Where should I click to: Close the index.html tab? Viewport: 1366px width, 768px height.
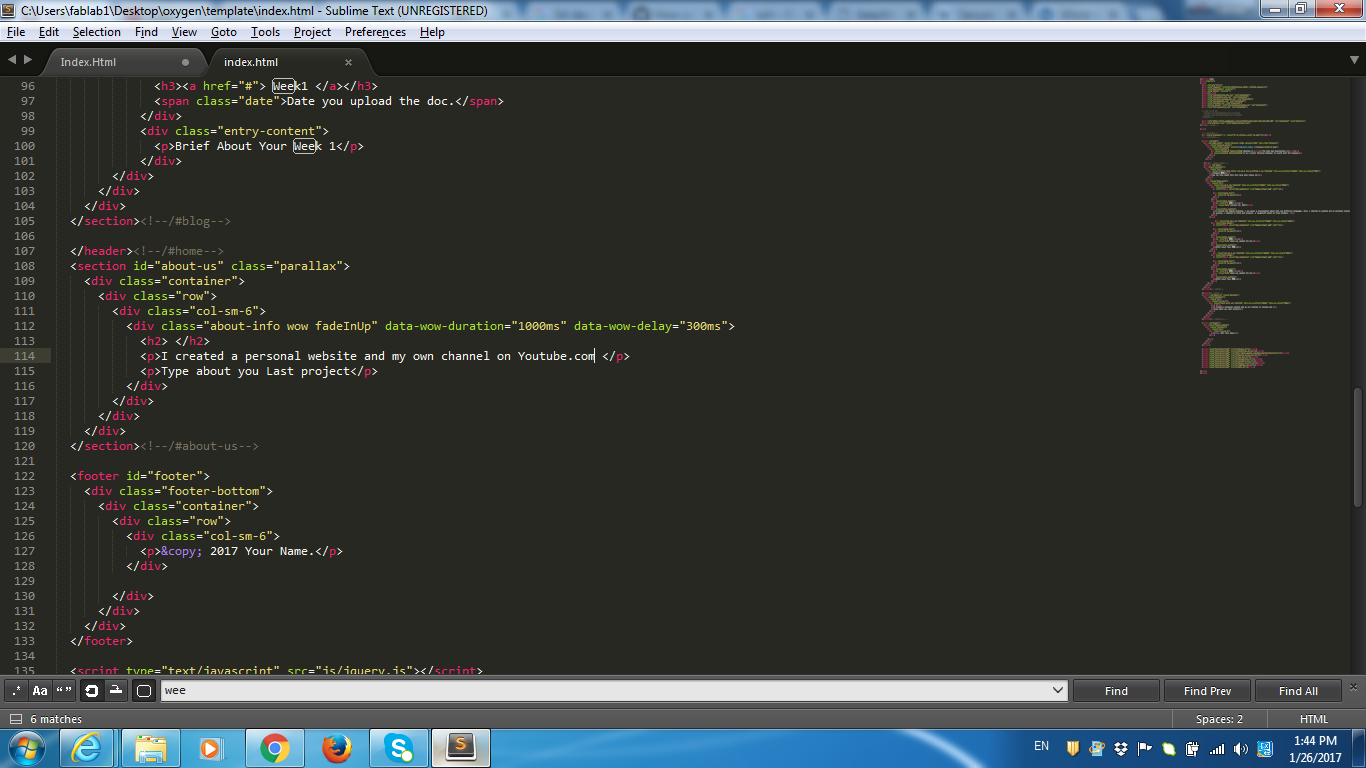[x=348, y=62]
